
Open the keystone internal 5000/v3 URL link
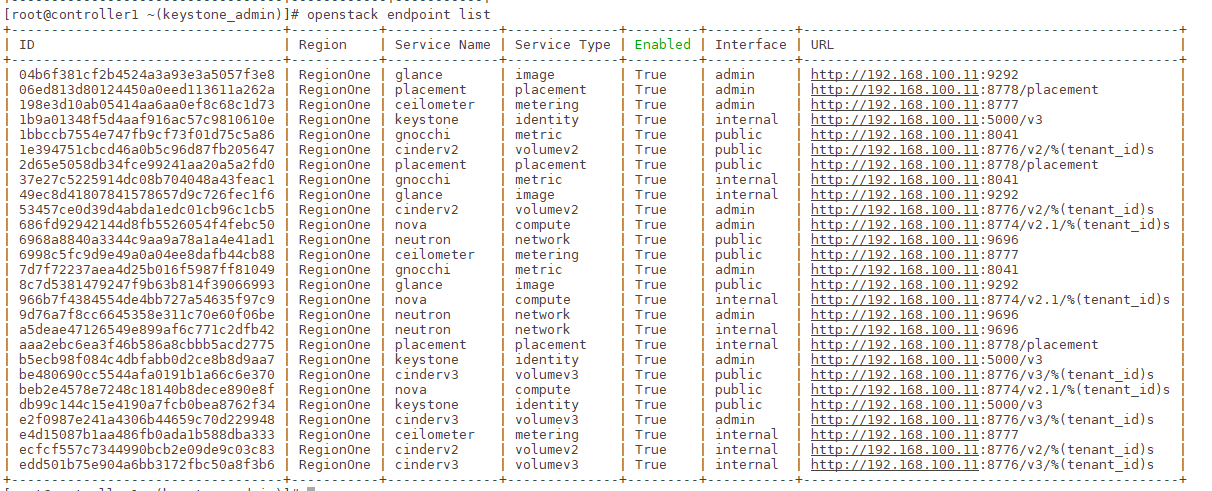(x=894, y=120)
